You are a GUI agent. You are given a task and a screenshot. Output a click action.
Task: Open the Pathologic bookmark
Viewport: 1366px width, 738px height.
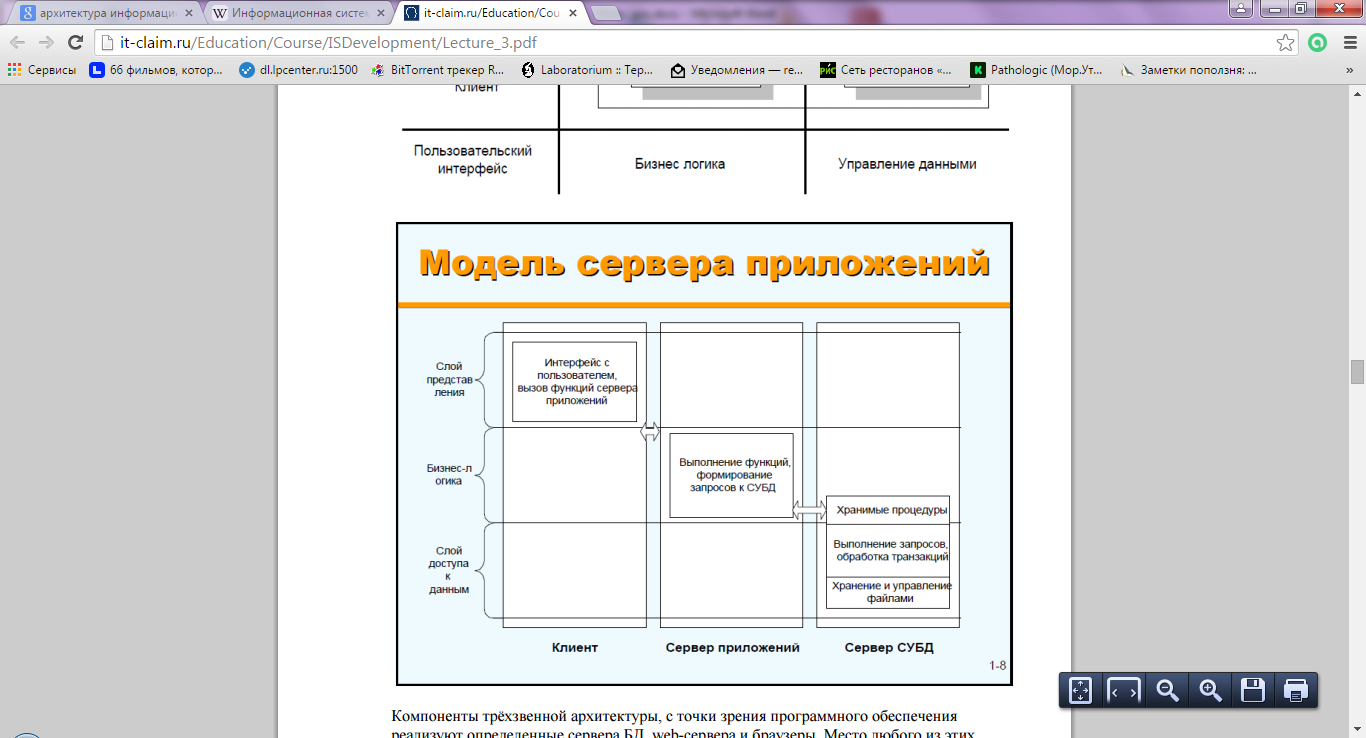(1037, 70)
